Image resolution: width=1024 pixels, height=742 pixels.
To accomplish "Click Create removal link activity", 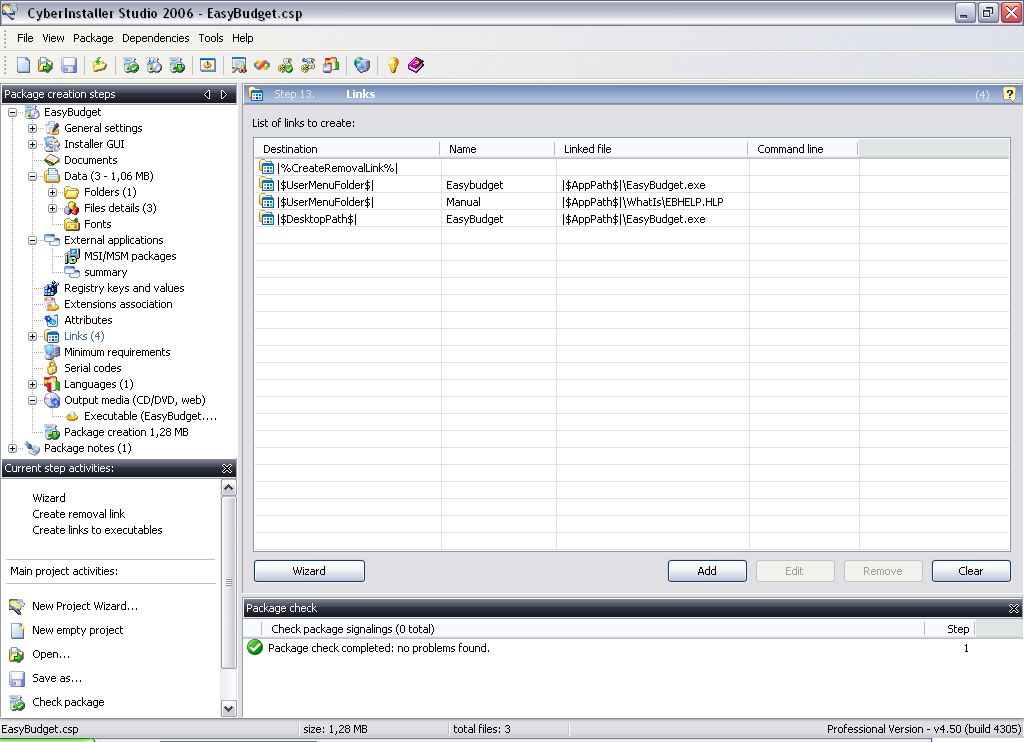I will (78, 514).
